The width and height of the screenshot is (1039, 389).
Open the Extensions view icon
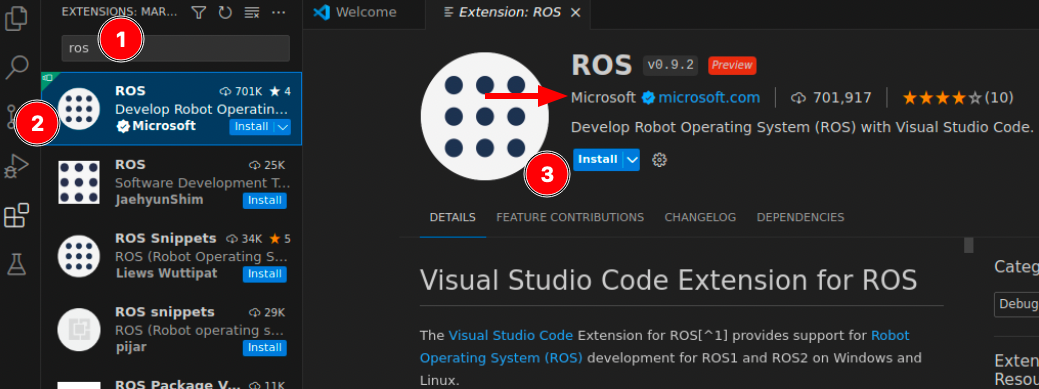pos(16,215)
